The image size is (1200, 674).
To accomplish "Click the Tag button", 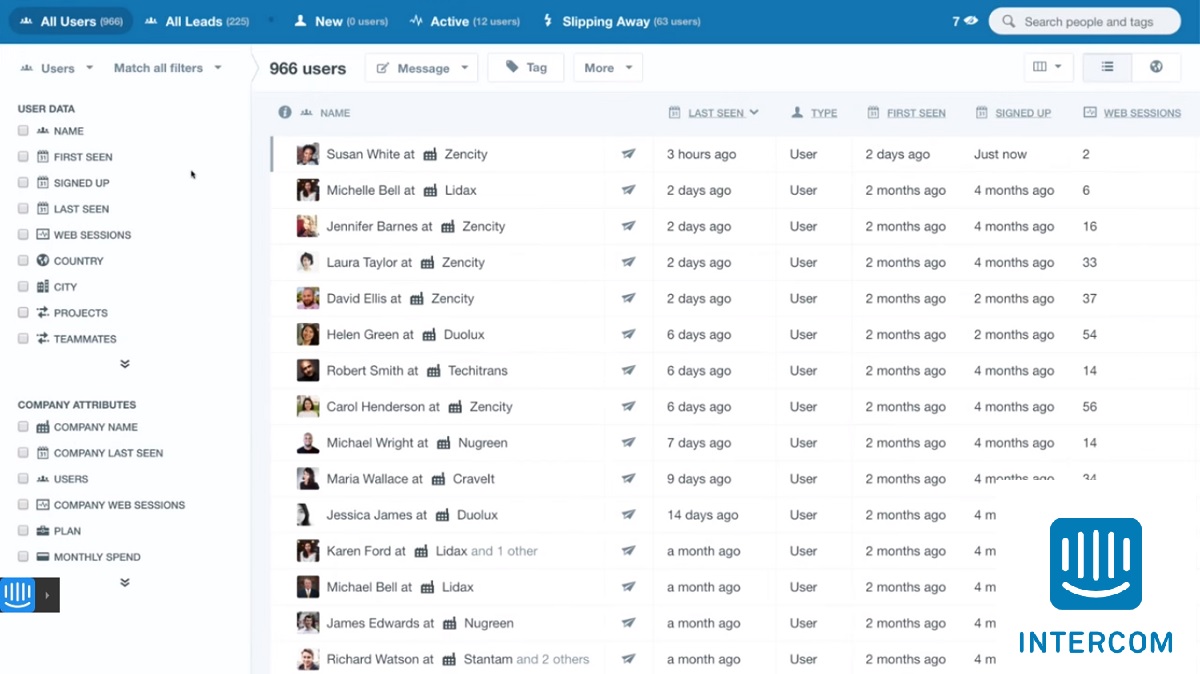I will pyautogui.click(x=526, y=67).
